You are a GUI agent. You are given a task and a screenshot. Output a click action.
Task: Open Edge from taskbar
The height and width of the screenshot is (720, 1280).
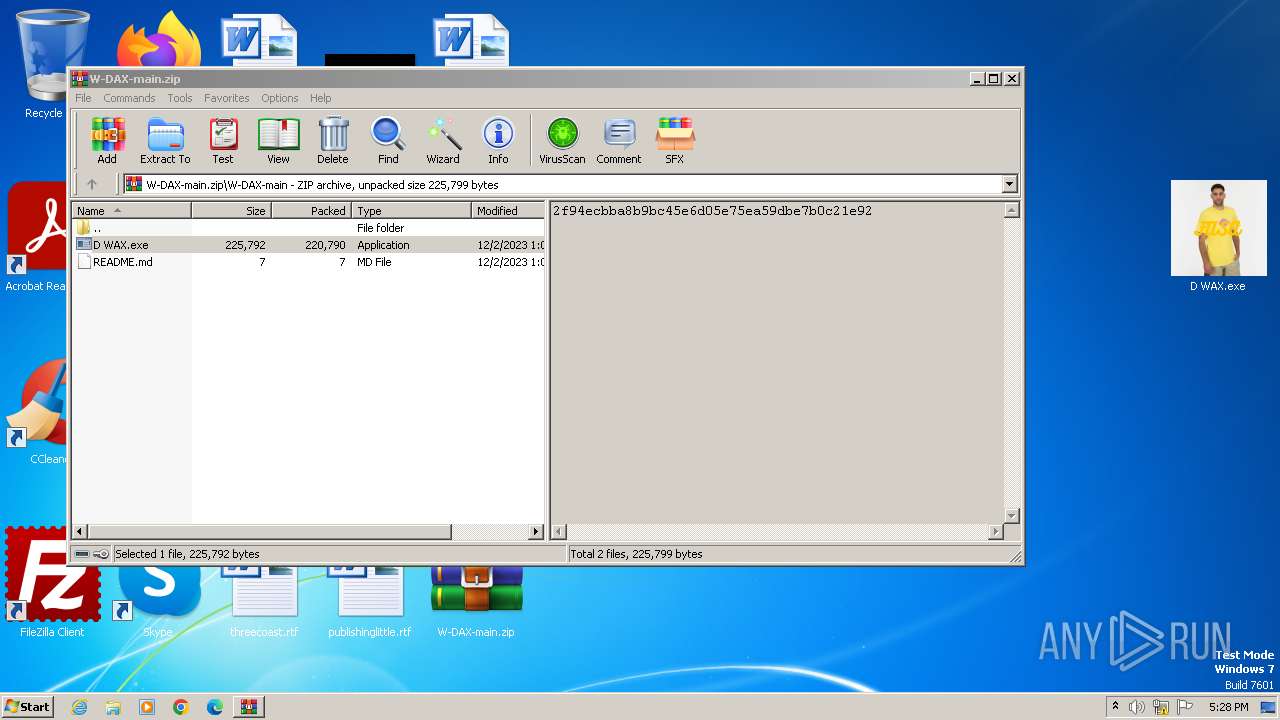tap(215, 707)
